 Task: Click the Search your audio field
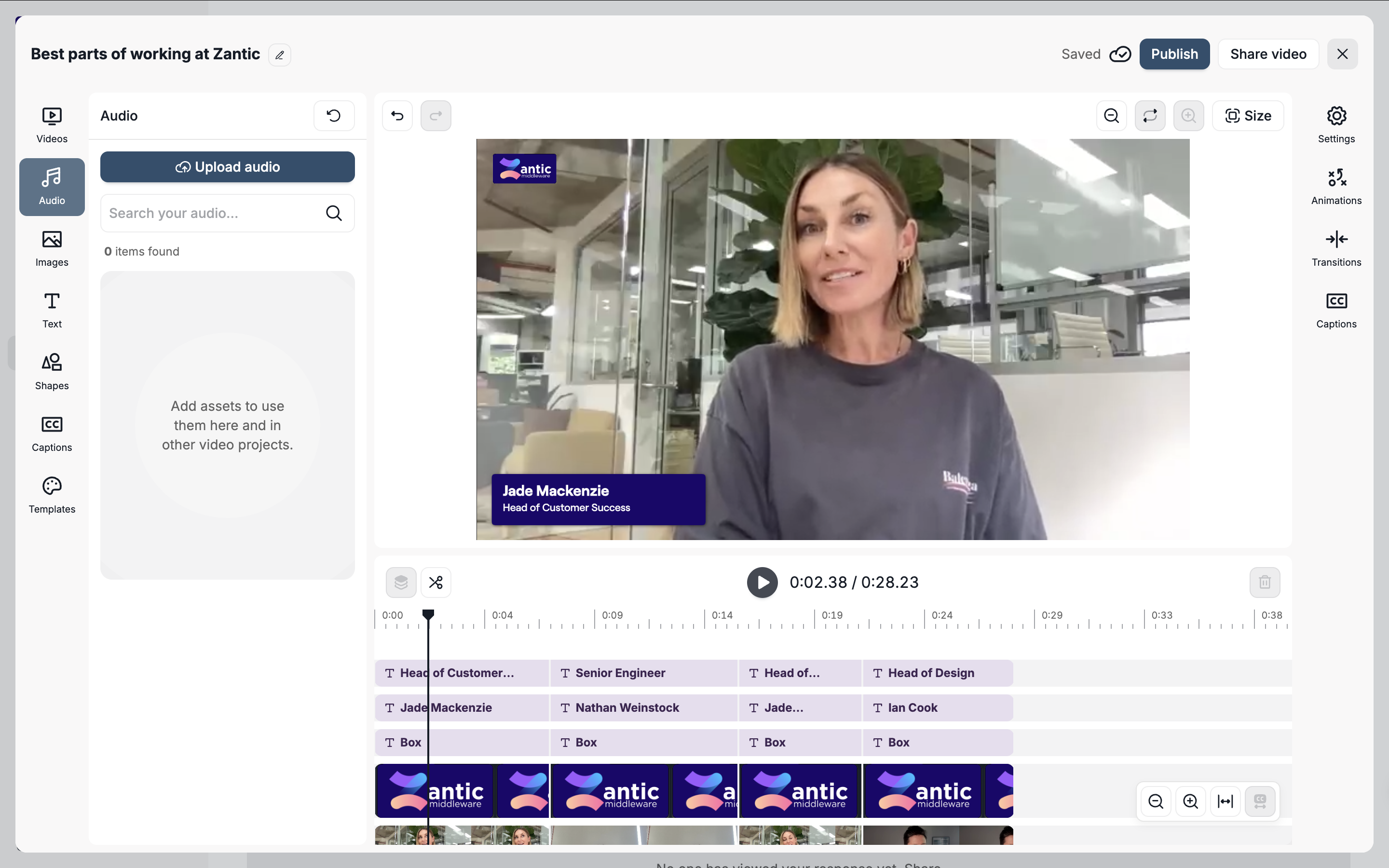coord(212,214)
